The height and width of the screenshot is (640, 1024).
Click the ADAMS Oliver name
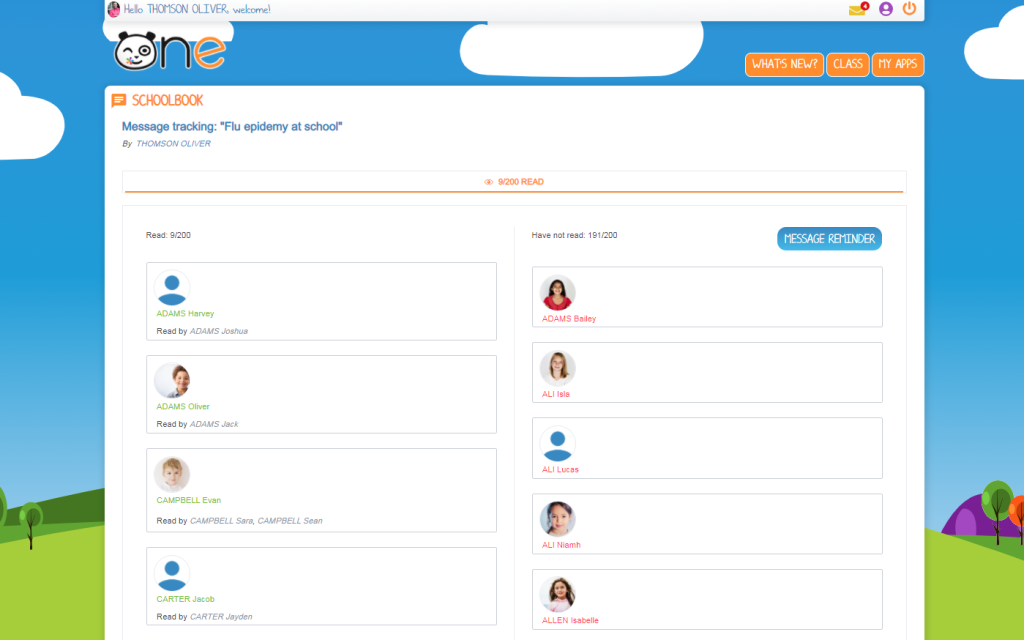183,406
